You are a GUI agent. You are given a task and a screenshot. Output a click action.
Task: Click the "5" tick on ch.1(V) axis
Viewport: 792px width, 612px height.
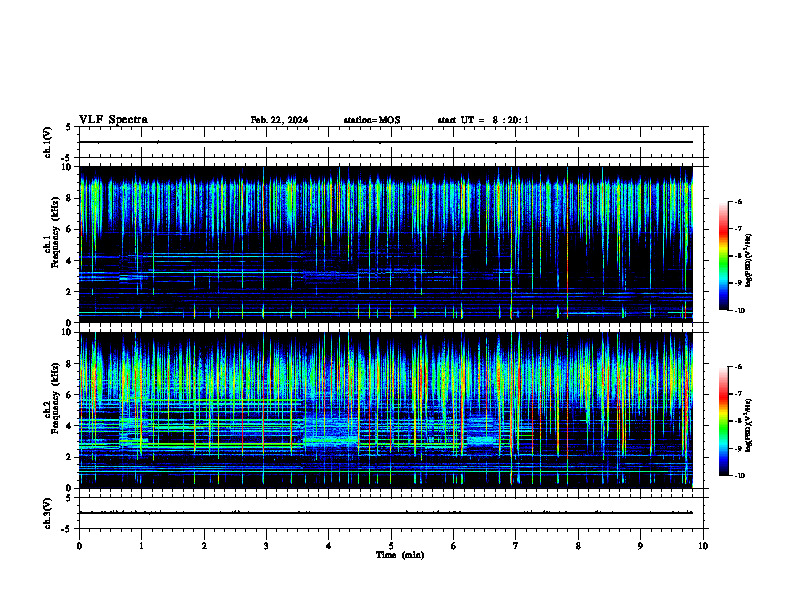click(69, 127)
